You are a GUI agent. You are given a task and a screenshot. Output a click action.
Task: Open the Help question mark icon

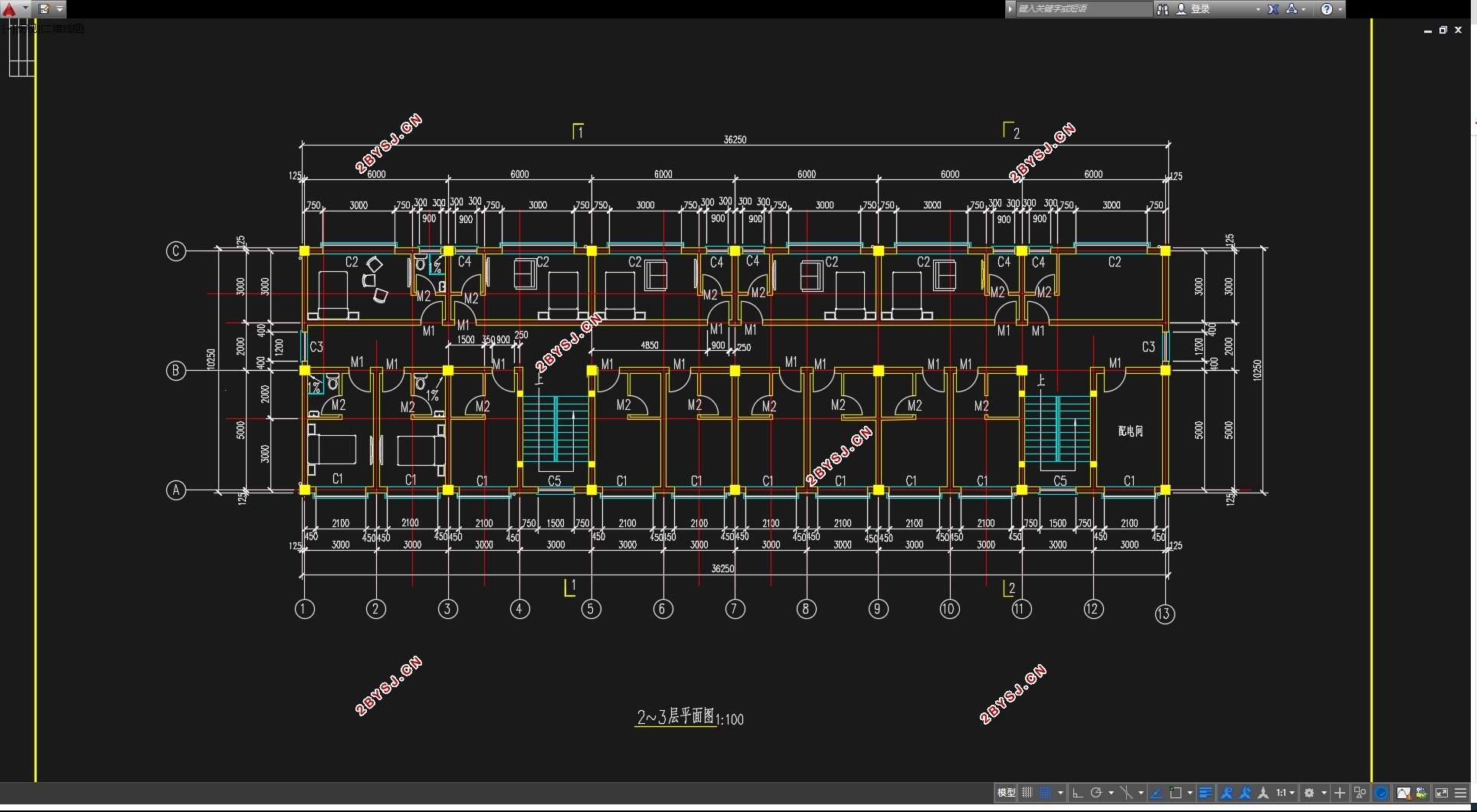click(x=1327, y=8)
